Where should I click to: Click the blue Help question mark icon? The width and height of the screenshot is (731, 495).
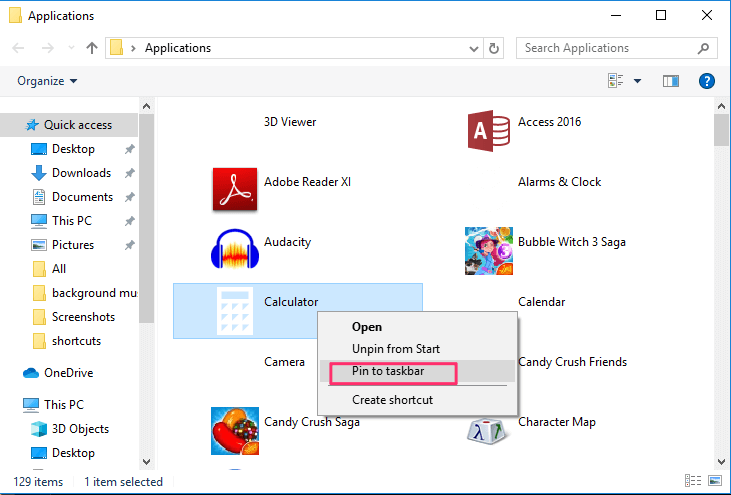[x=707, y=81]
